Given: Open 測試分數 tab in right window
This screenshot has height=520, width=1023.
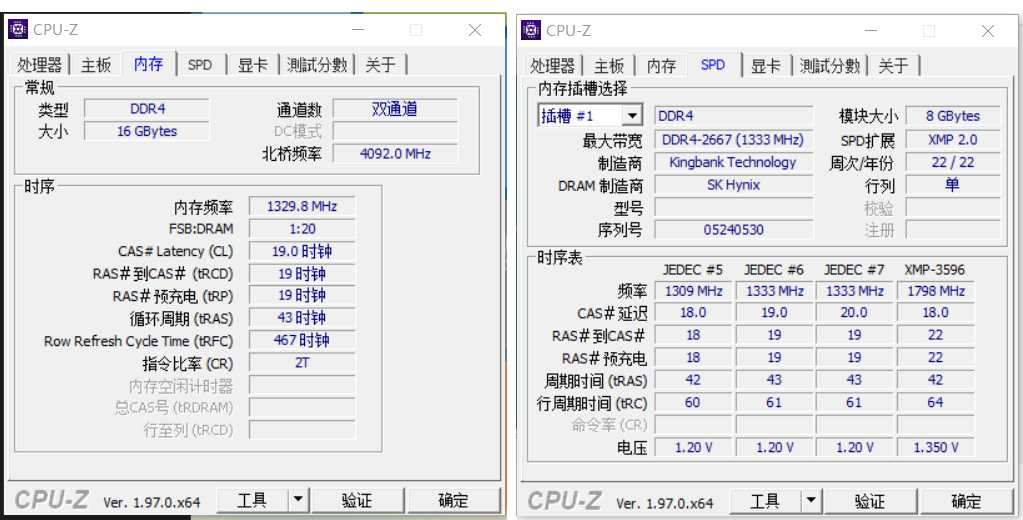Looking at the screenshot, I should (830, 65).
